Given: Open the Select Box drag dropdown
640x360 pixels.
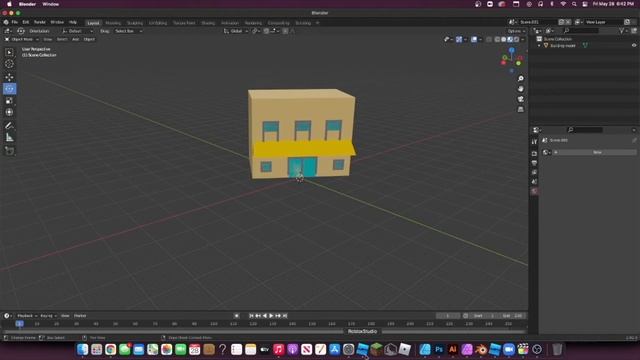Looking at the screenshot, I should [x=128, y=31].
